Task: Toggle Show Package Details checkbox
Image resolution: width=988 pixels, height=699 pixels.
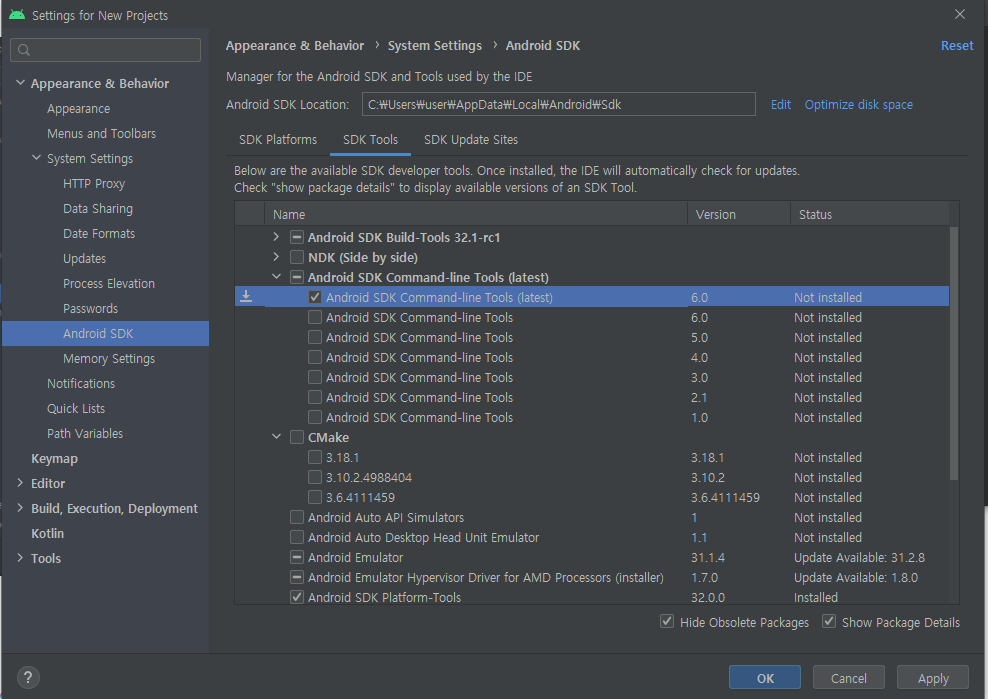Action: pyautogui.click(x=829, y=621)
